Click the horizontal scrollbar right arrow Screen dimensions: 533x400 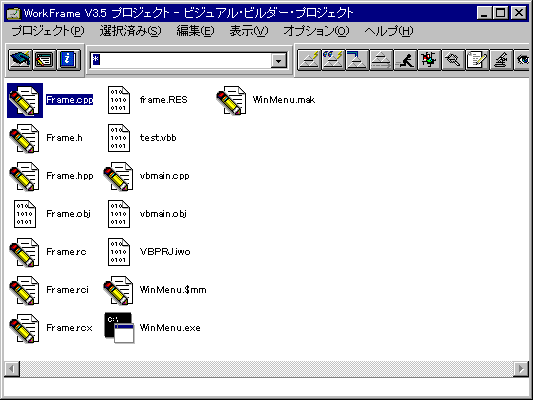[x=521, y=369]
